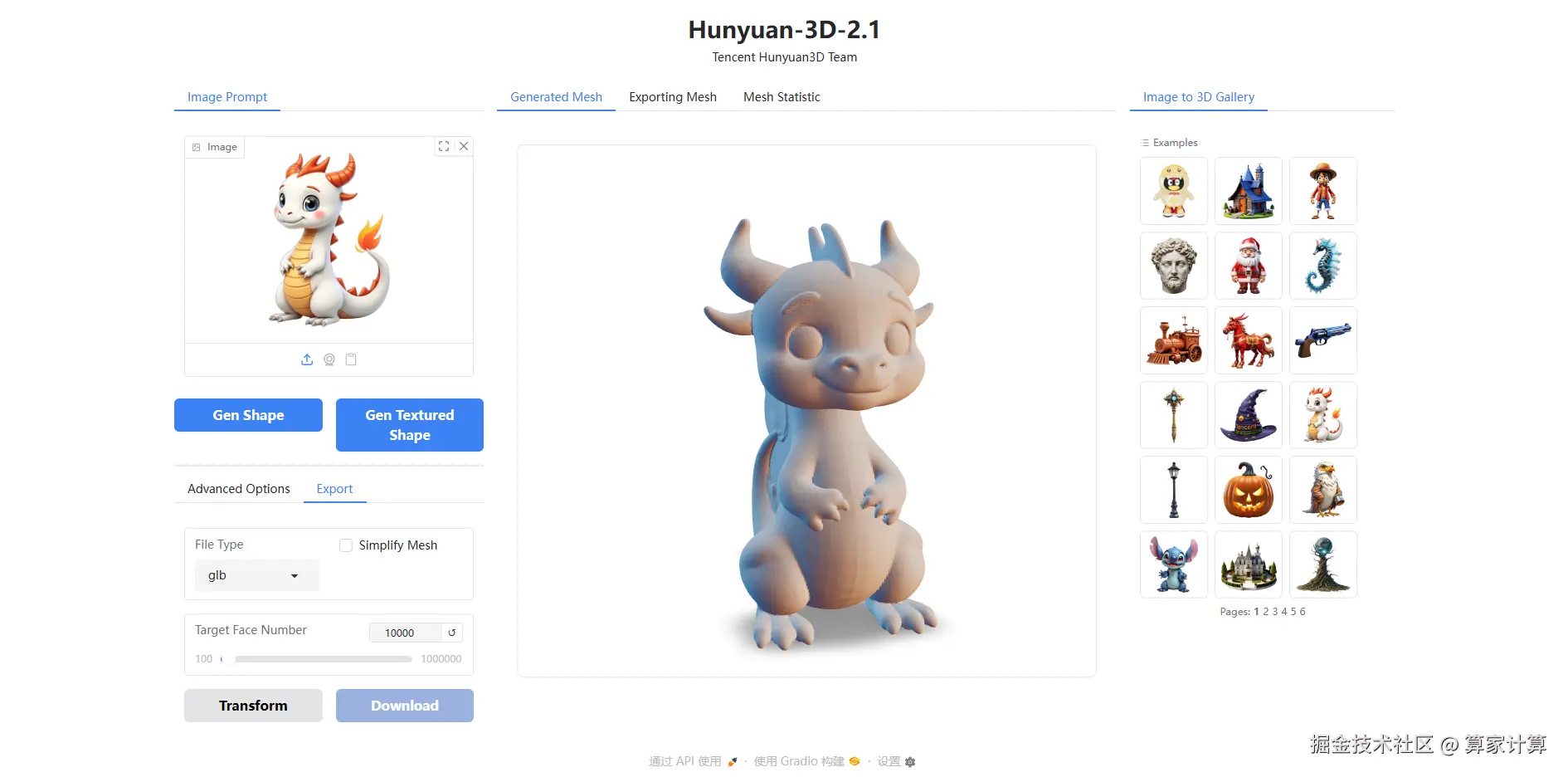Reset the Target Face Number value

[x=452, y=633]
